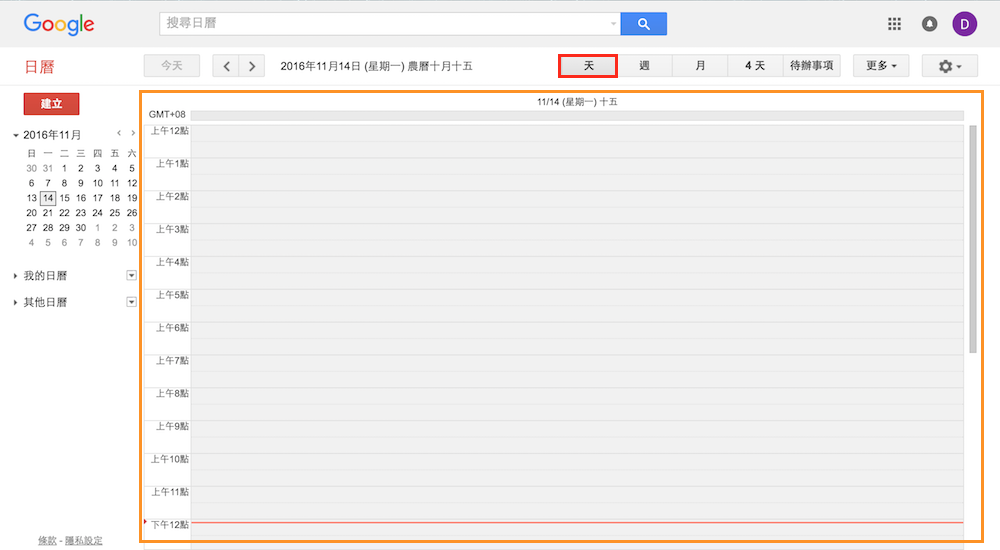Go to previous day arrow in toolbar
Viewport: 1000px width, 550px height.
tap(227, 66)
